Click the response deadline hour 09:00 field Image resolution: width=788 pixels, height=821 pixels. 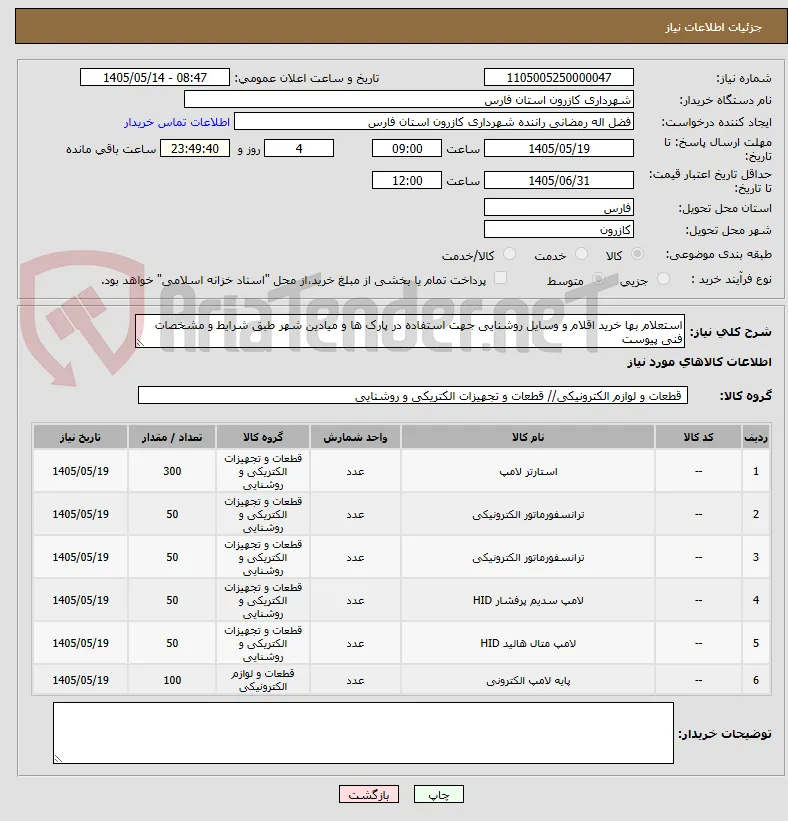coord(407,148)
